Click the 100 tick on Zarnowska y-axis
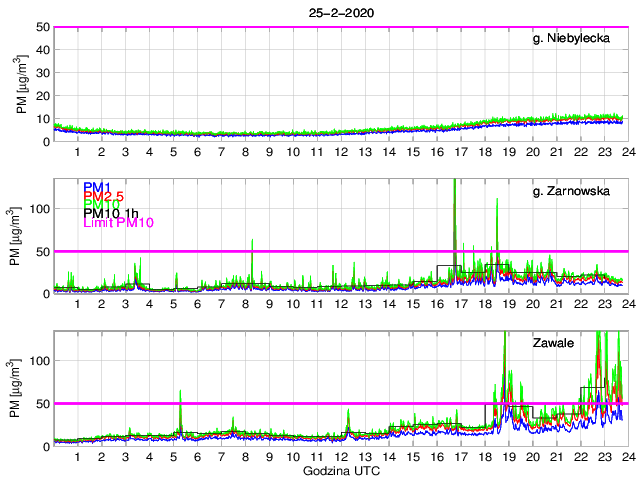Image resolution: width=640 pixels, height=480 pixels. 40,208
